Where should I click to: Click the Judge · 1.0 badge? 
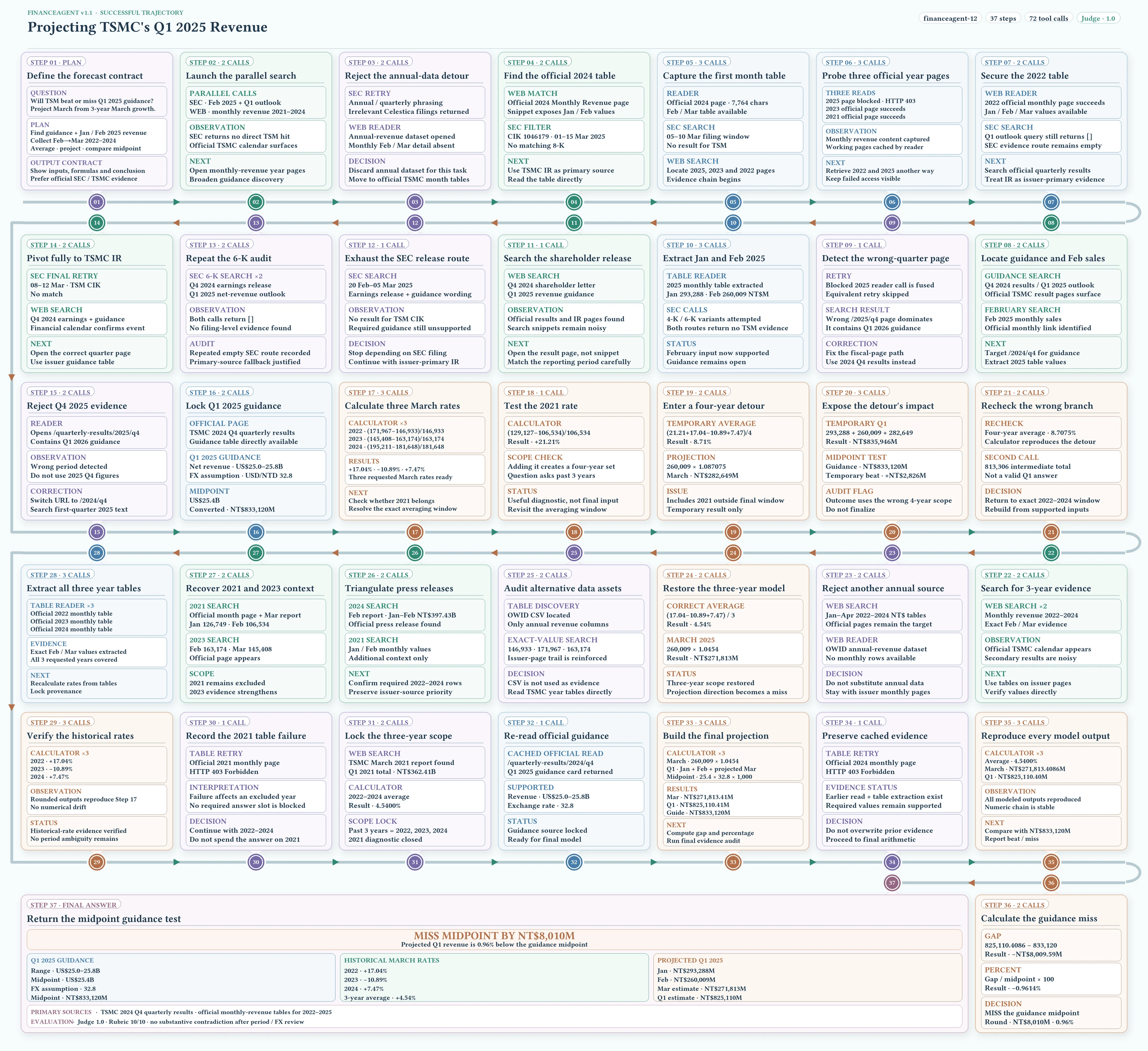[x=1098, y=18]
